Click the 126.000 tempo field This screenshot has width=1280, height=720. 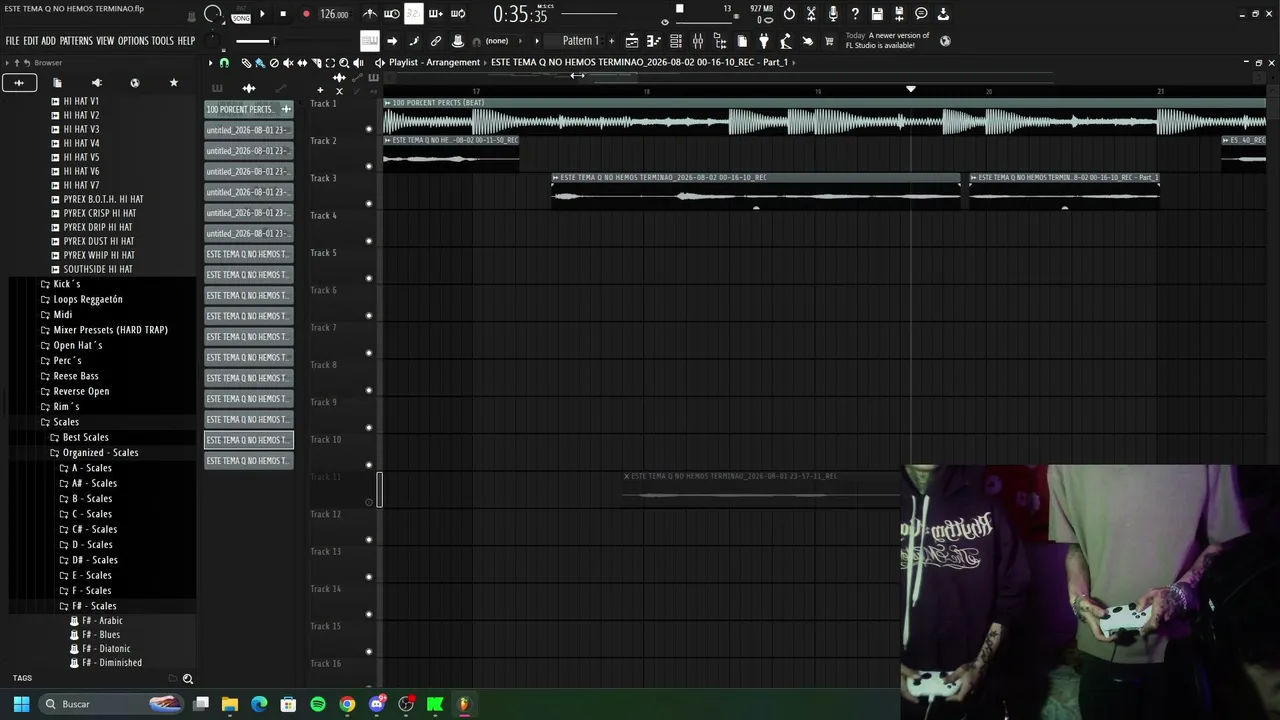tap(334, 14)
